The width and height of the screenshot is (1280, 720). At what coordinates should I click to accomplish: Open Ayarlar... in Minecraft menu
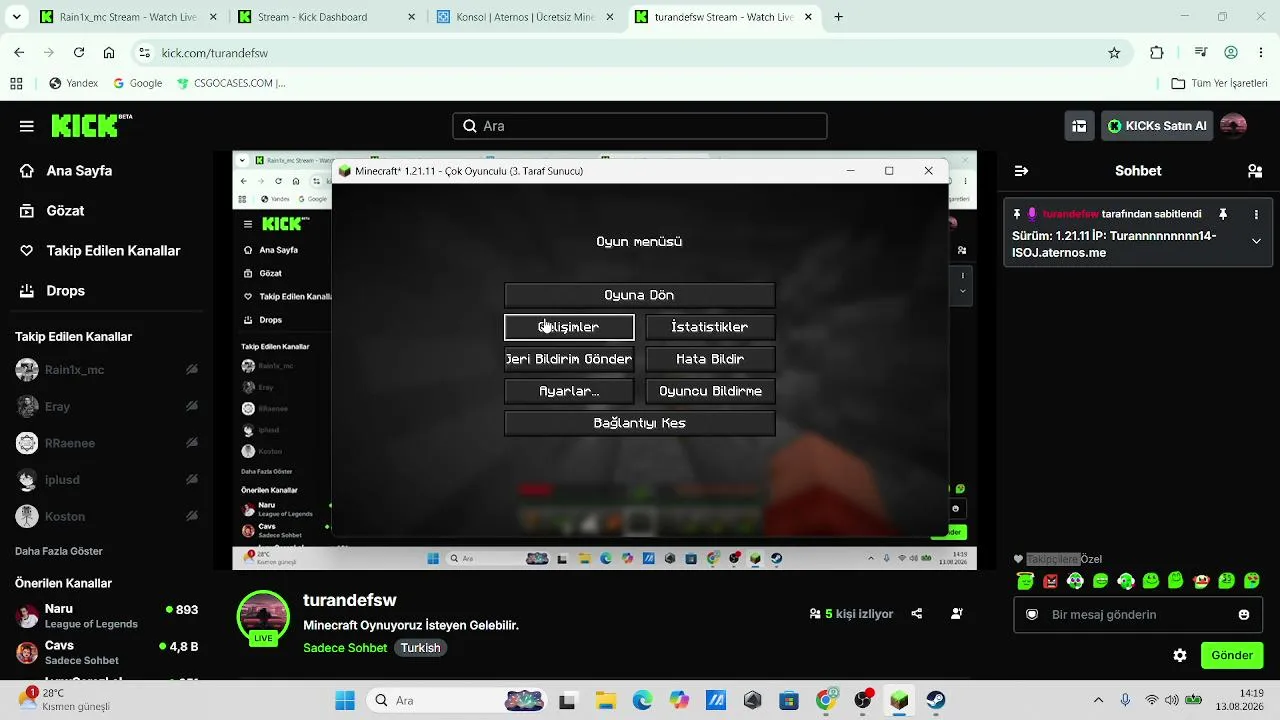point(569,391)
